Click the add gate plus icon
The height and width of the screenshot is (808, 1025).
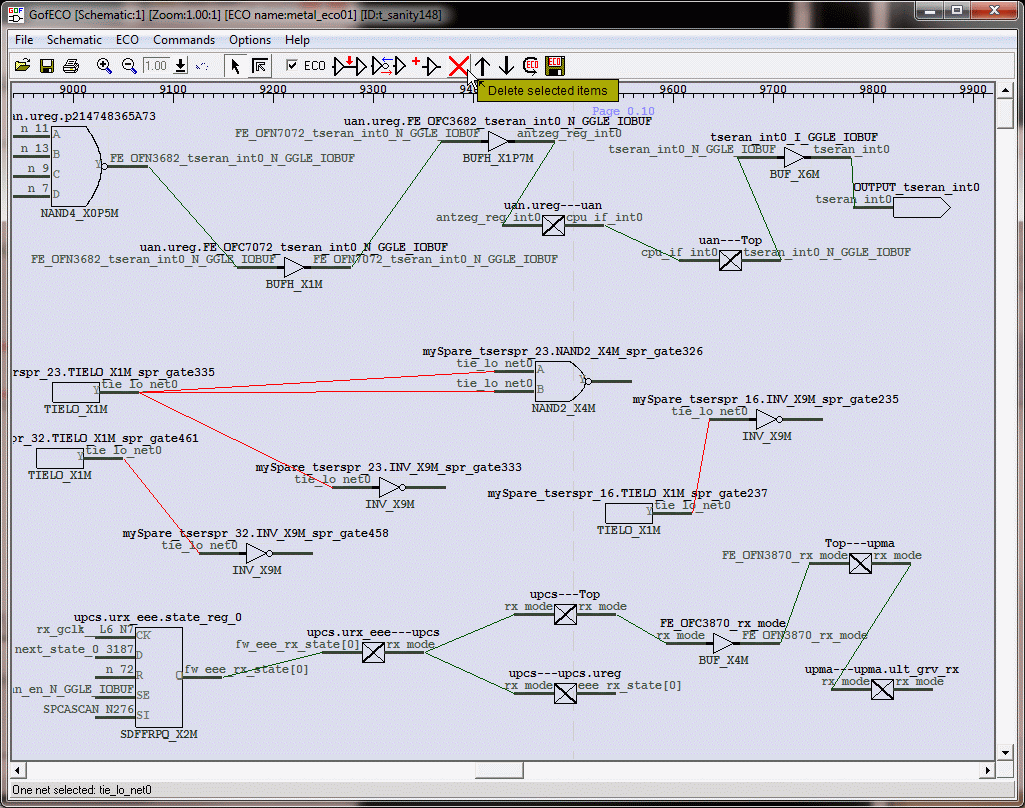426,66
